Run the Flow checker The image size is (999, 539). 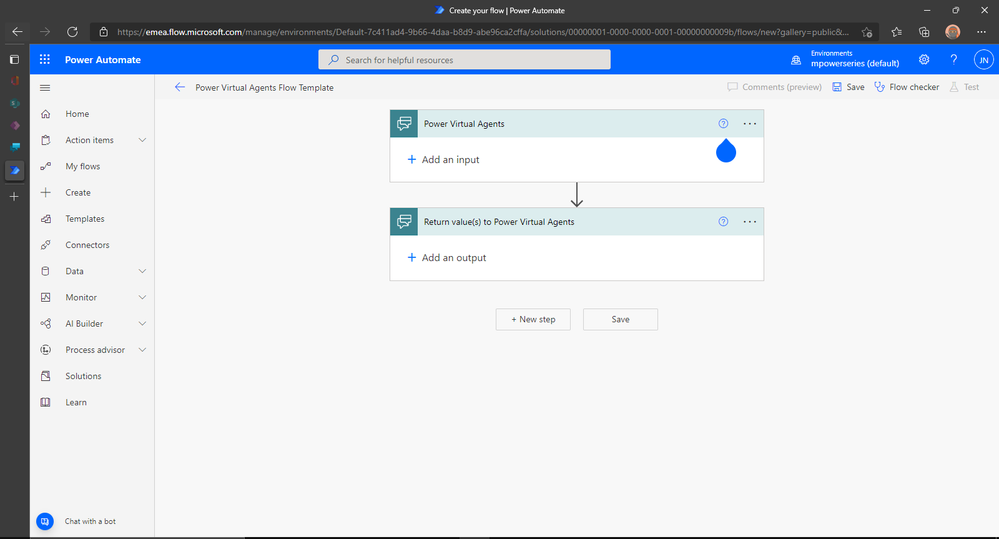907,87
